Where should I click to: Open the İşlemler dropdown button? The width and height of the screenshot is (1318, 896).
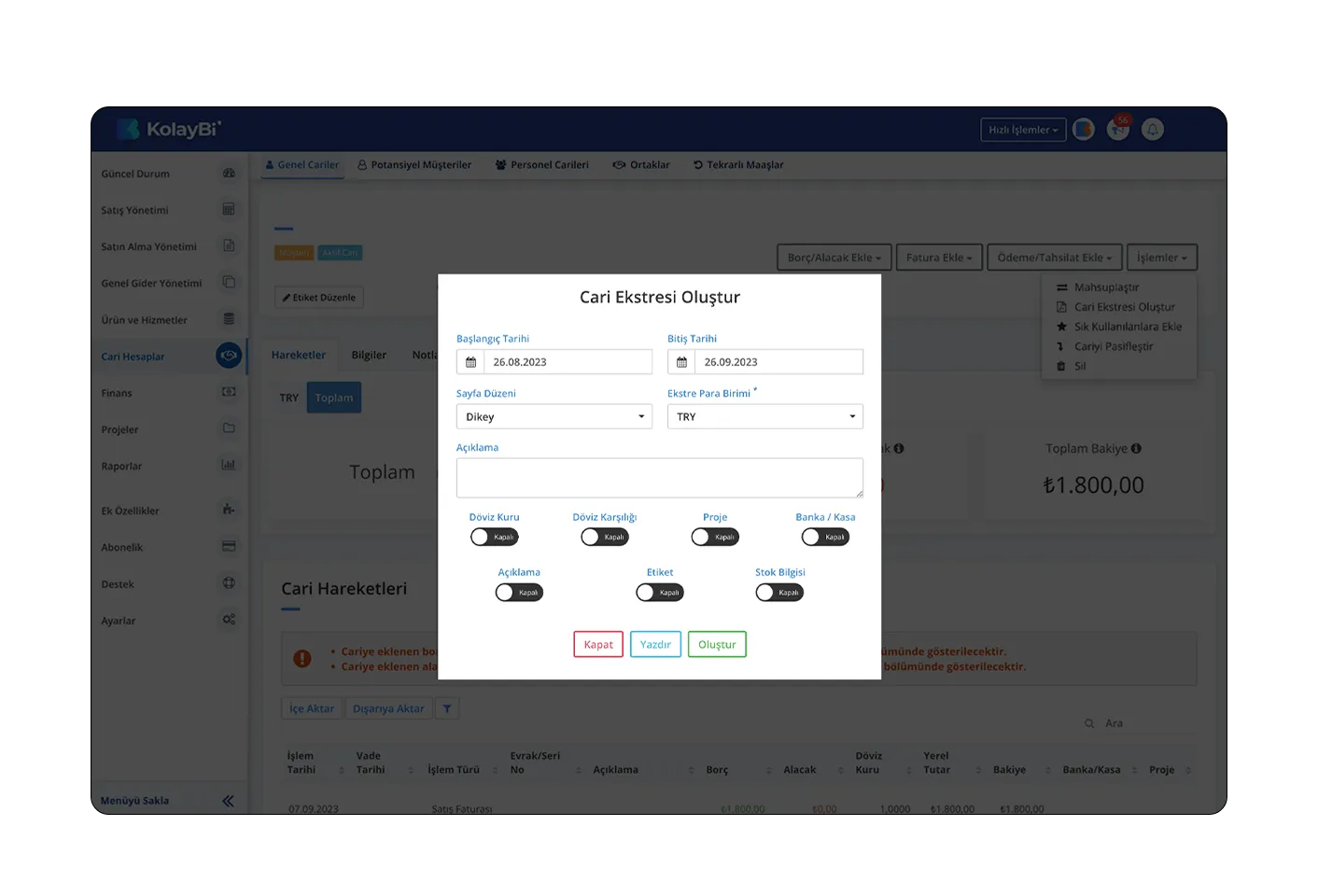pos(1162,258)
